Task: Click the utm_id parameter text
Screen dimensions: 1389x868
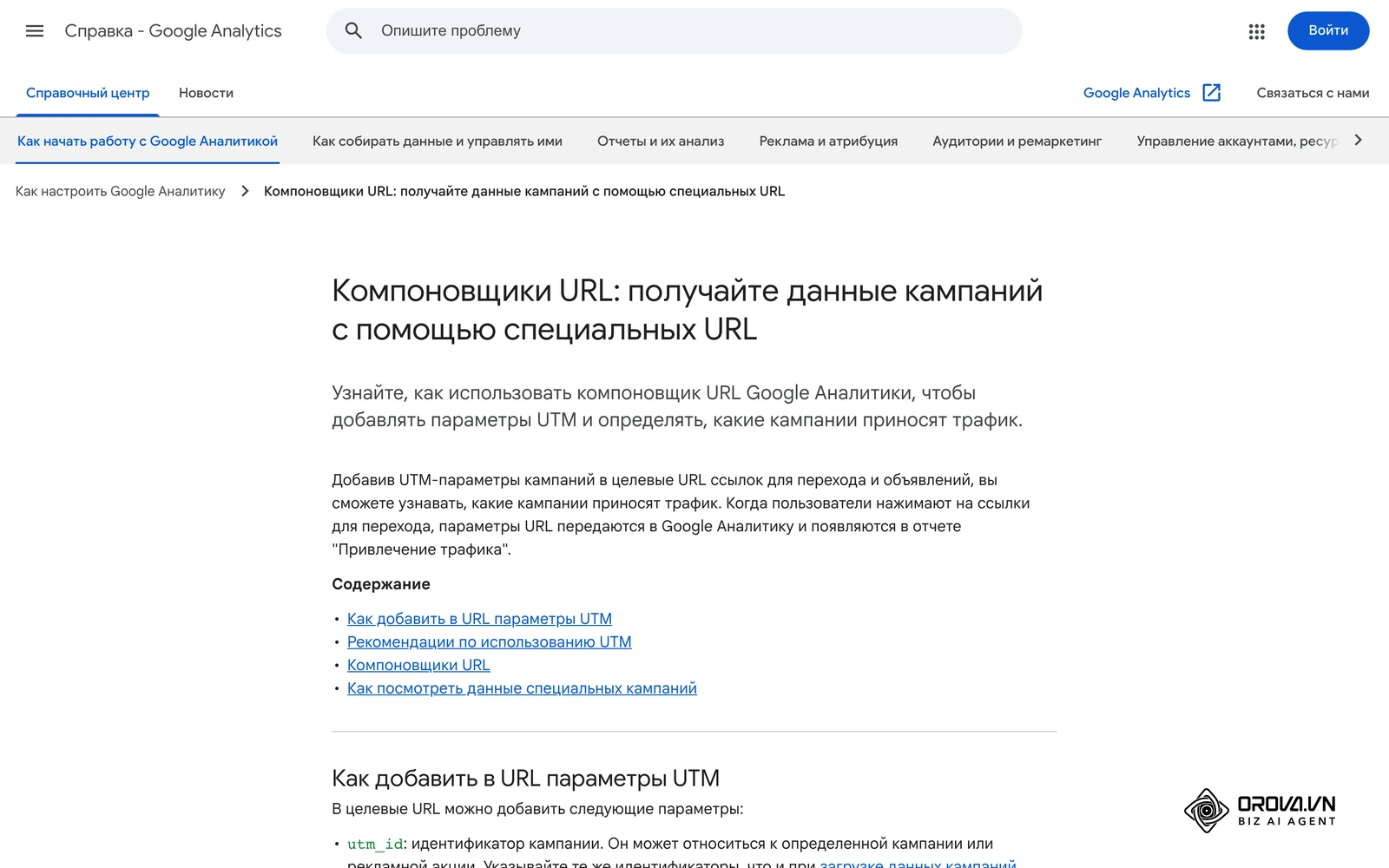Action: pos(375,844)
